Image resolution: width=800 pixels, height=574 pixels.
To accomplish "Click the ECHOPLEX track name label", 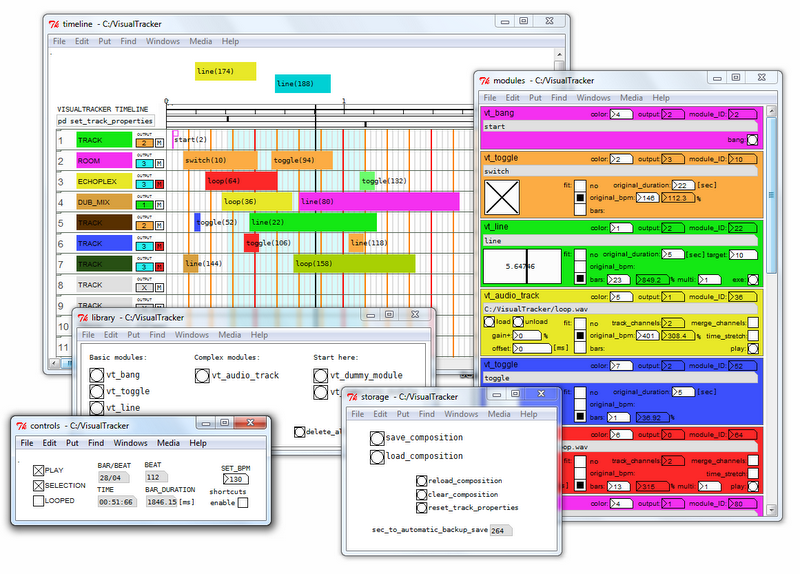I will click(104, 181).
